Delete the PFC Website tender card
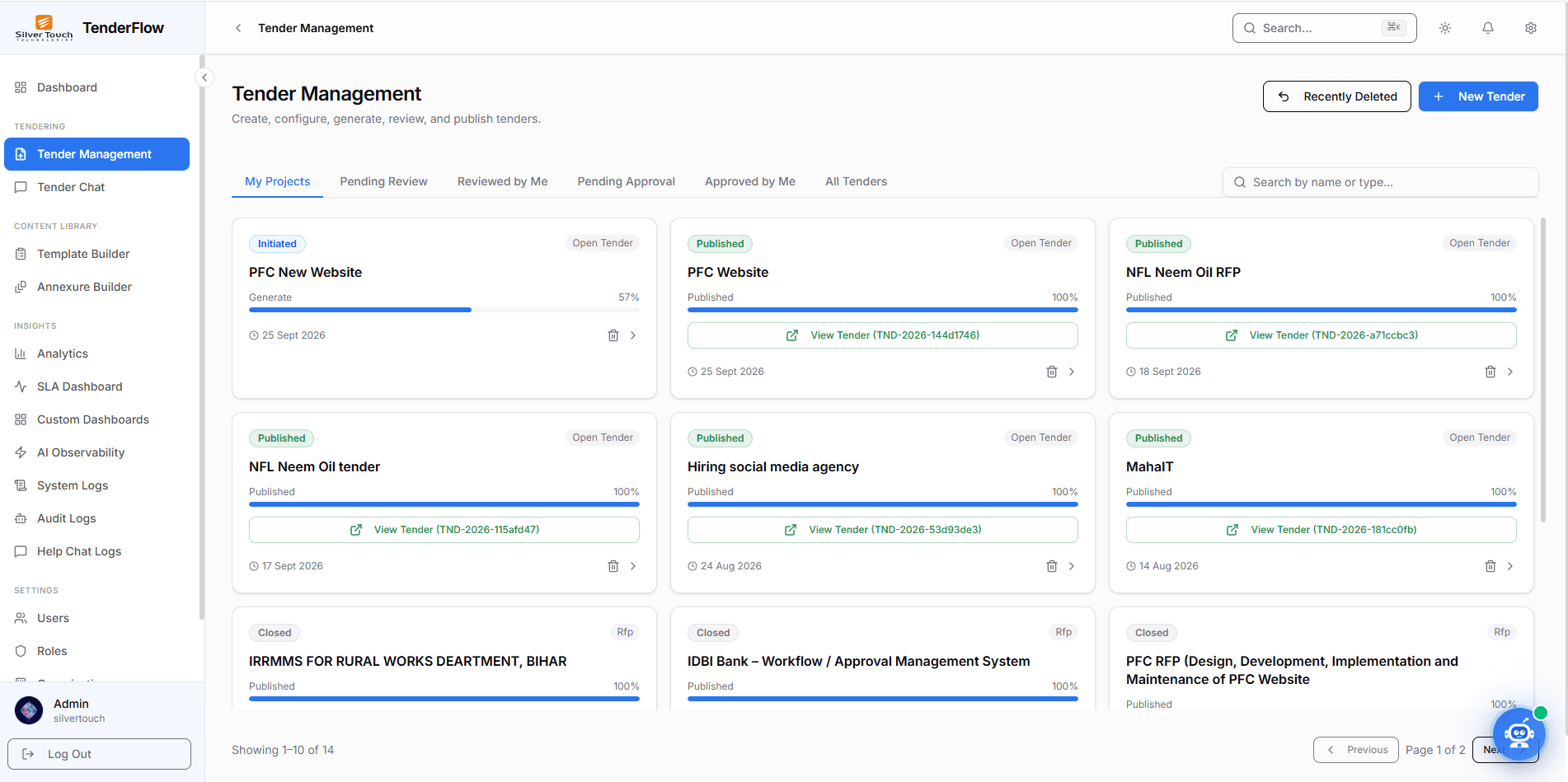Viewport: 1568px width, 782px height. pyautogui.click(x=1052, y=372)
